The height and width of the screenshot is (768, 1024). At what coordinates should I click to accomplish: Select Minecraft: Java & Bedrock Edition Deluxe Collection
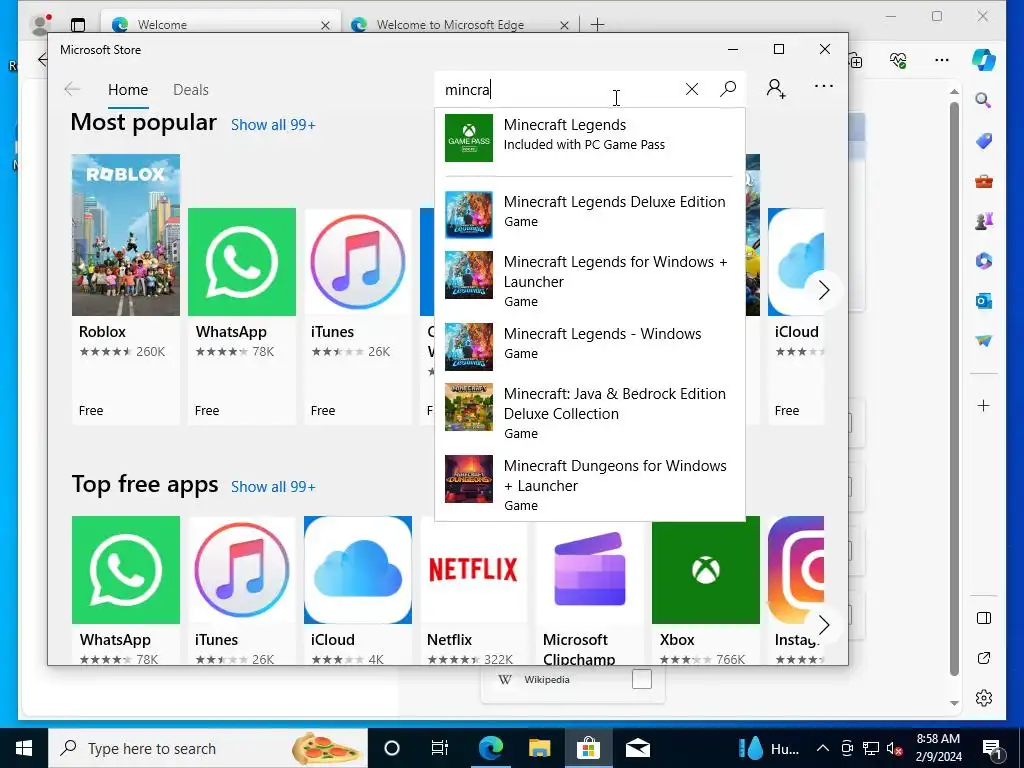(590, 413)
